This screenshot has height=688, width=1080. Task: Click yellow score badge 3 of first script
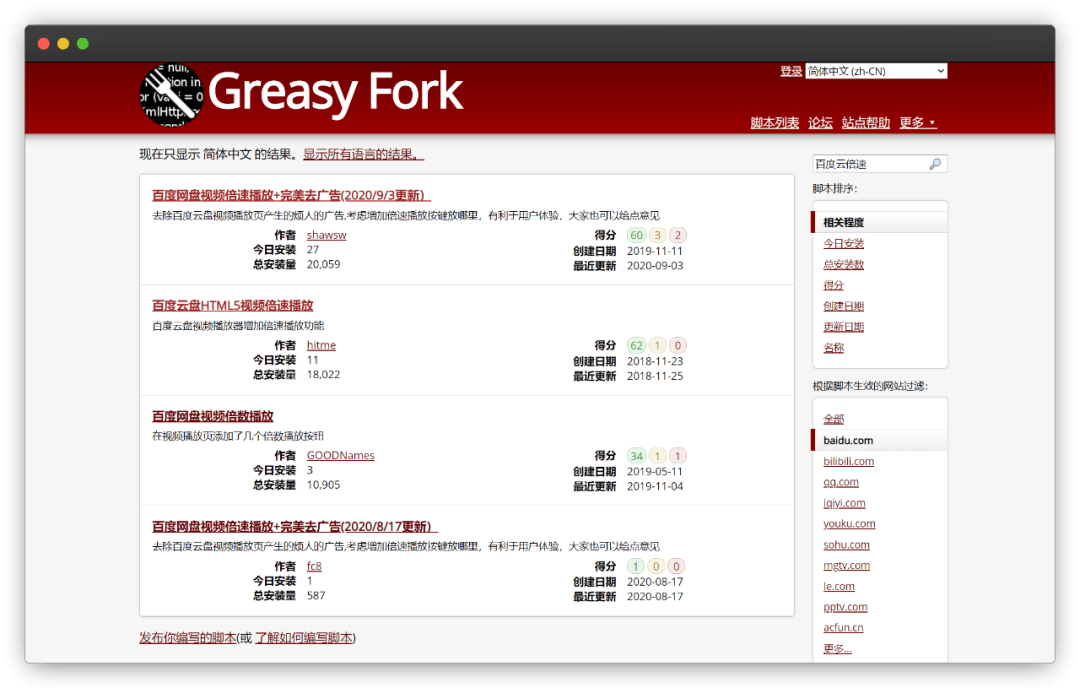[x=657, y=235]
